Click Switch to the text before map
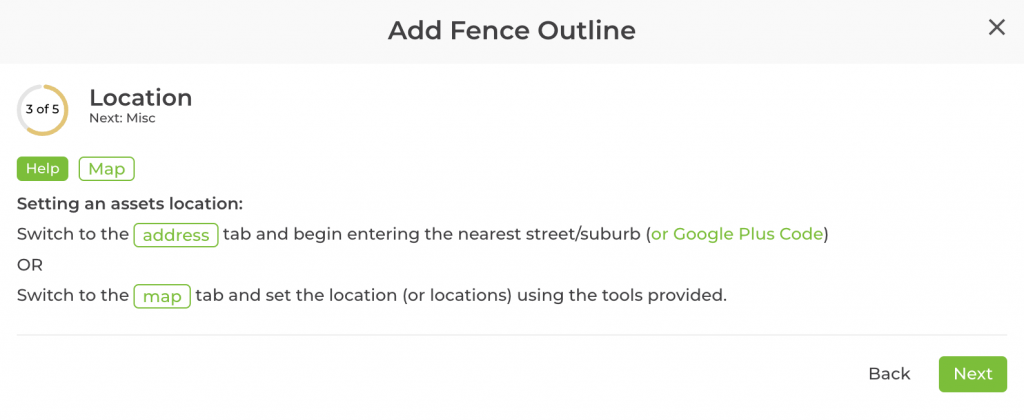The width and height of the screenshot is (1024, 420). [x=73, y=296]
